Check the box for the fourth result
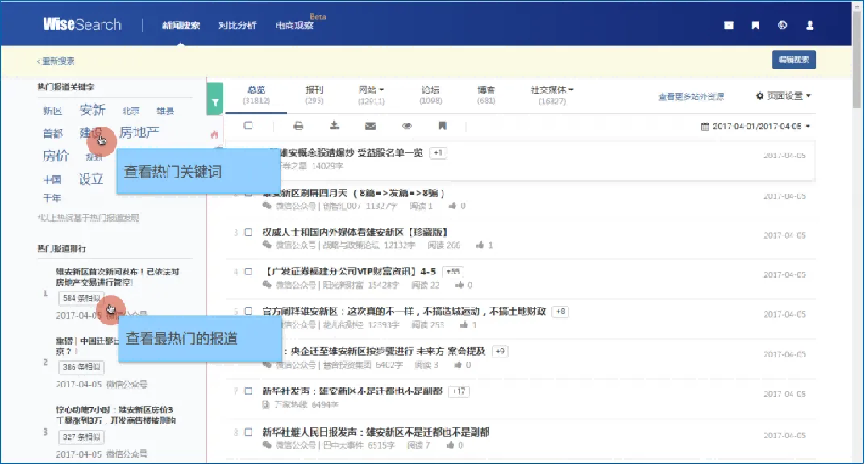865x464 pixels. coord(248,272)
